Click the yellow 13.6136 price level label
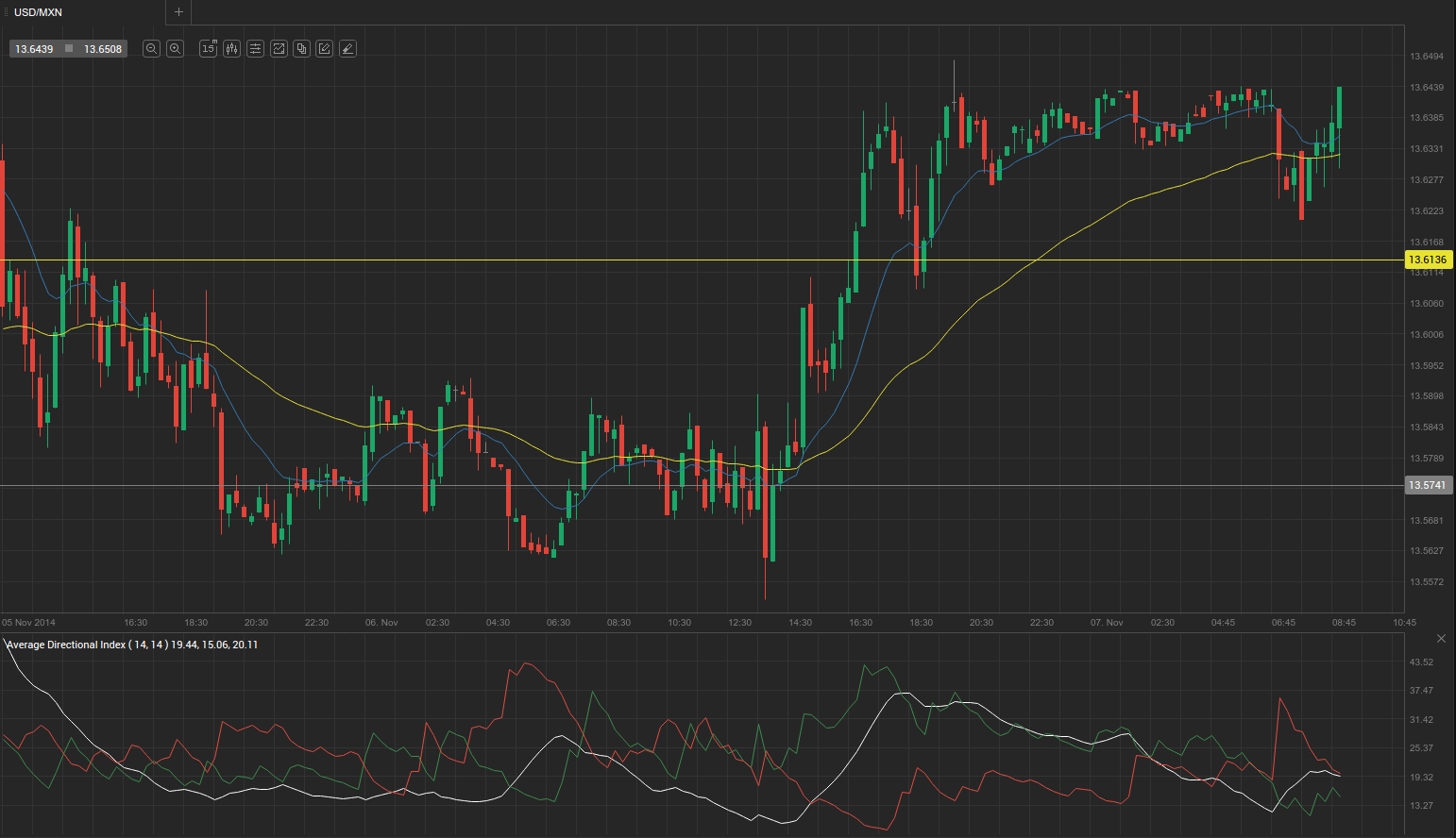 click(1427, 260)
